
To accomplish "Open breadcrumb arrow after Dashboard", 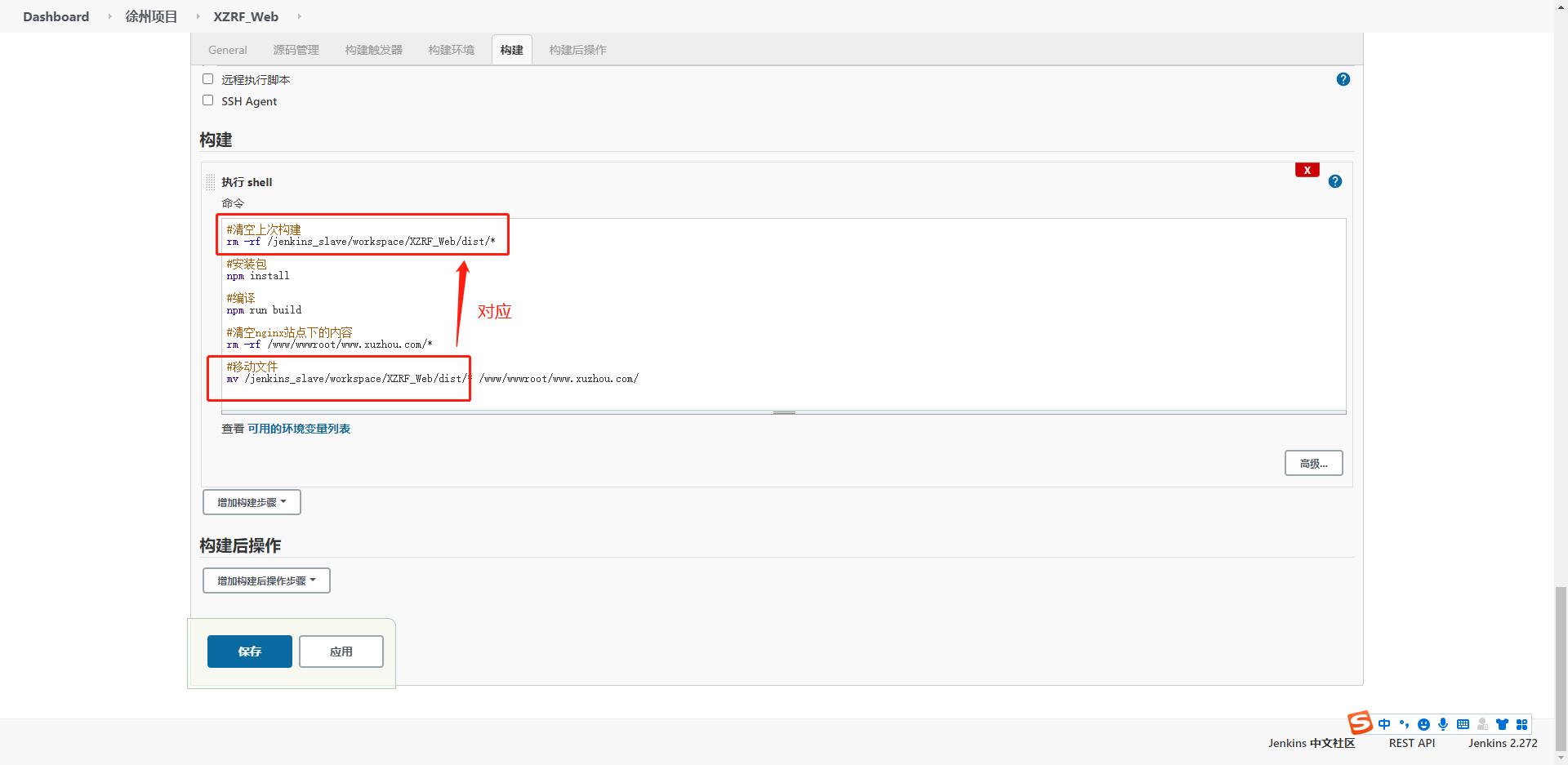I will tap(109, 16).
